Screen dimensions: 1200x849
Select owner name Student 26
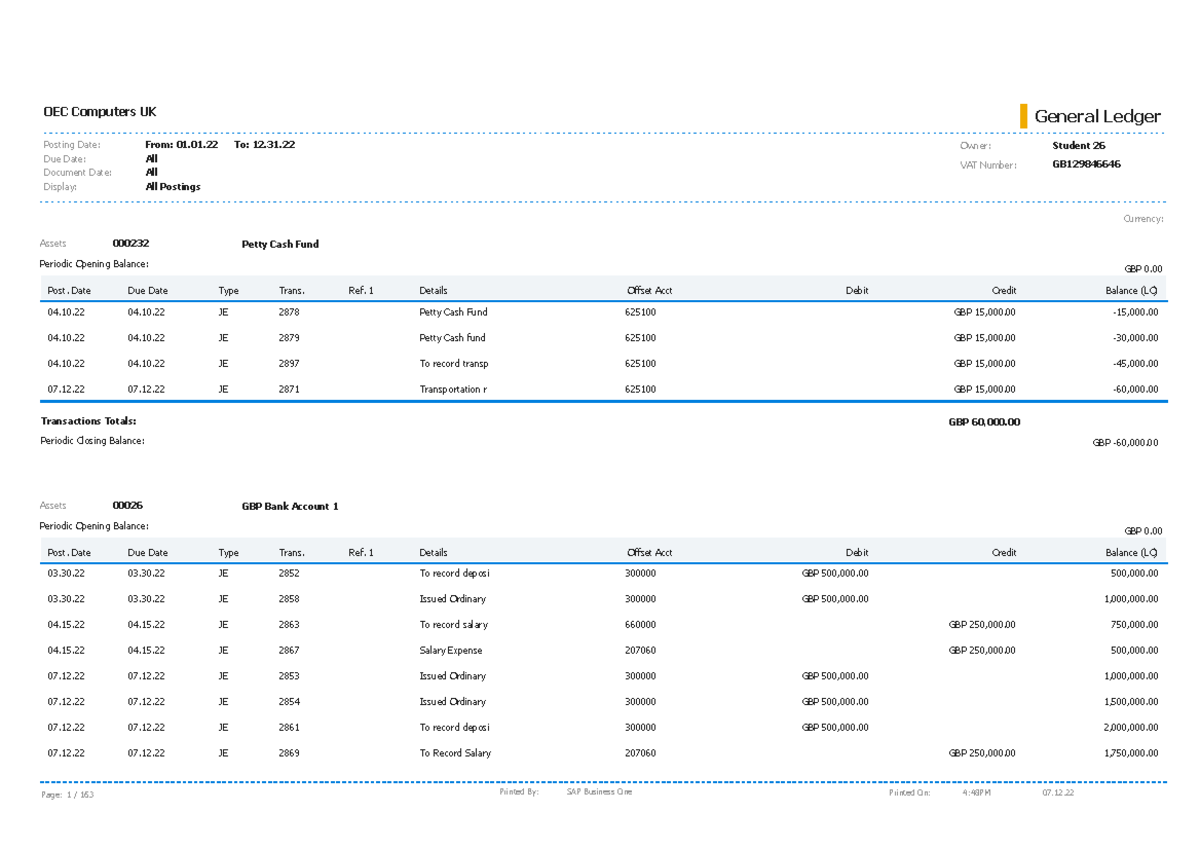(x=1078, y=144)
